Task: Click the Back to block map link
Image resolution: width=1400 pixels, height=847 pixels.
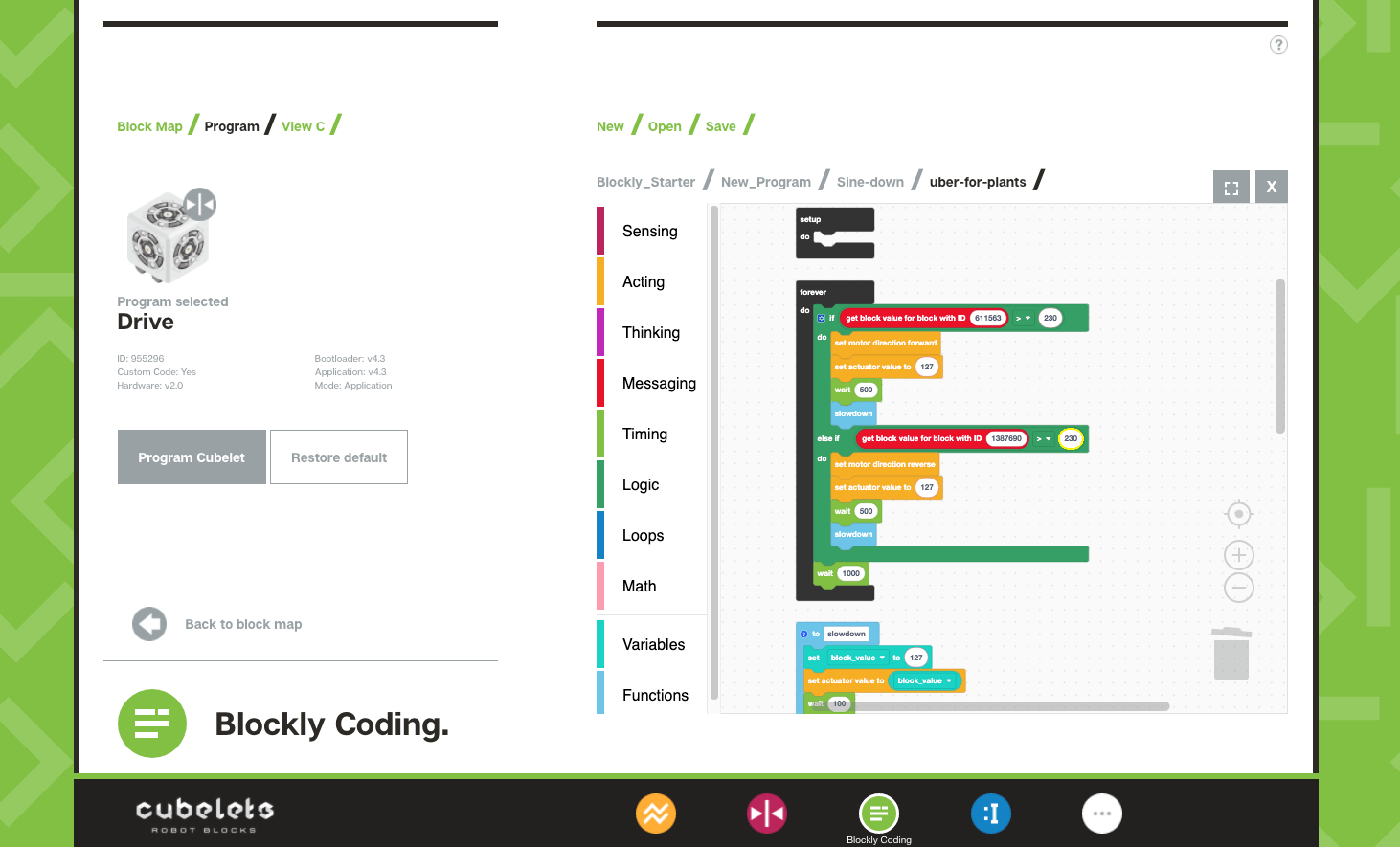Action: [x=243, y=624]
